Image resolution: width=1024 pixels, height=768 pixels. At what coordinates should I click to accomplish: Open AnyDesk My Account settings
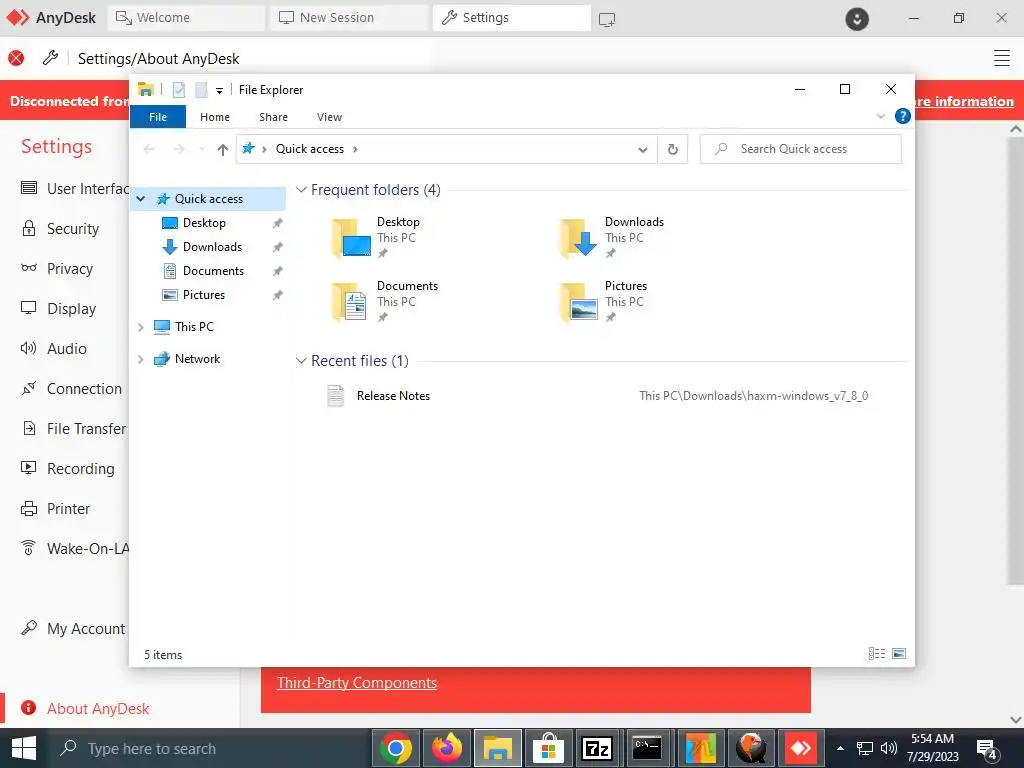coord(73,628)
